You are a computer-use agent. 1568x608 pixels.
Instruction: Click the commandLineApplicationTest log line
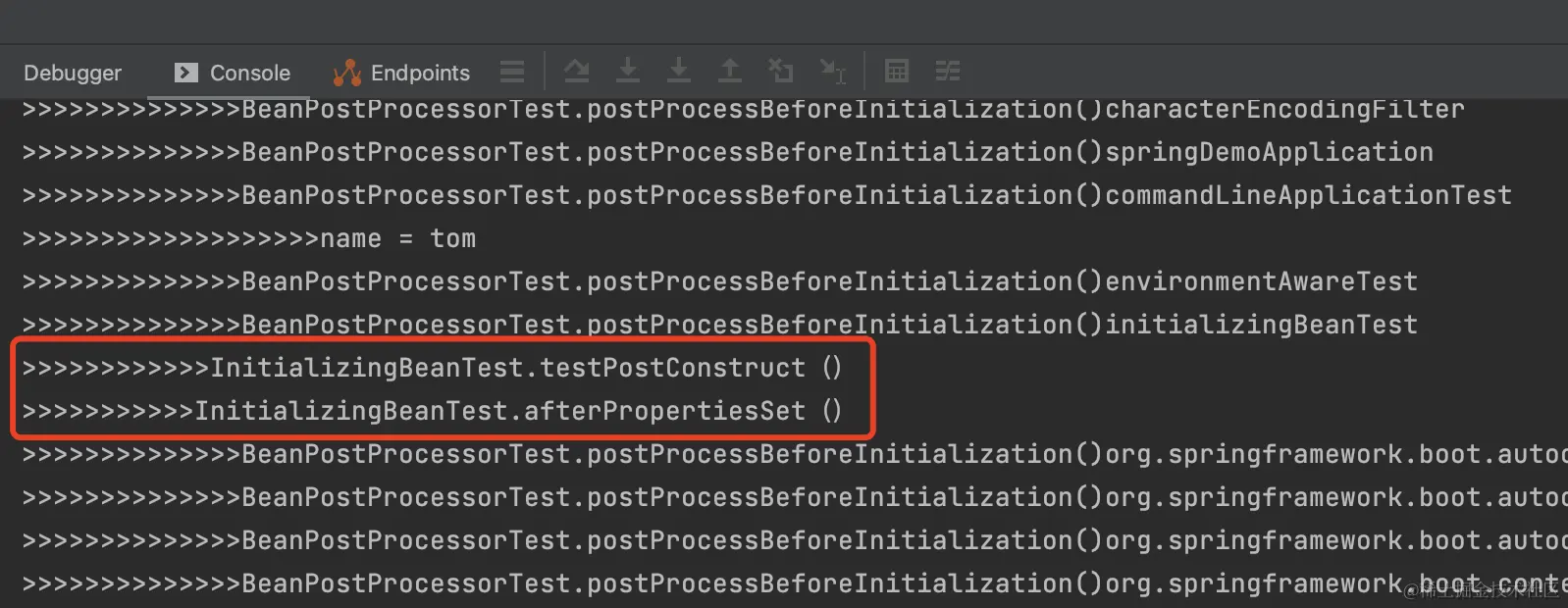[767, 195]
